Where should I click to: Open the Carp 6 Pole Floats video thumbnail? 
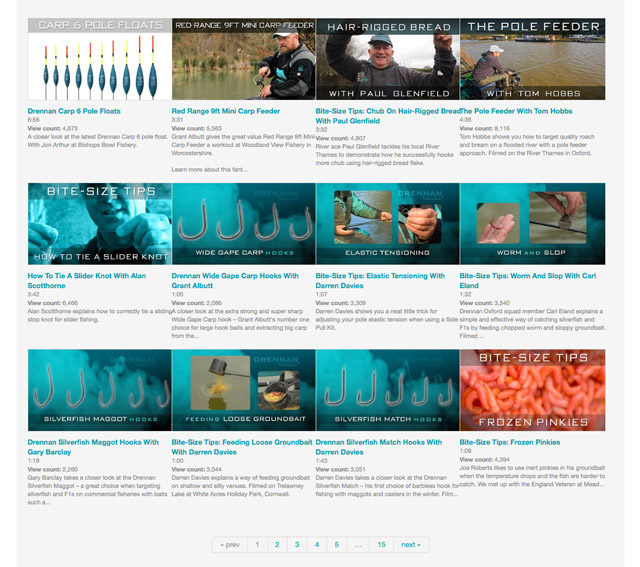coord(100,59)
